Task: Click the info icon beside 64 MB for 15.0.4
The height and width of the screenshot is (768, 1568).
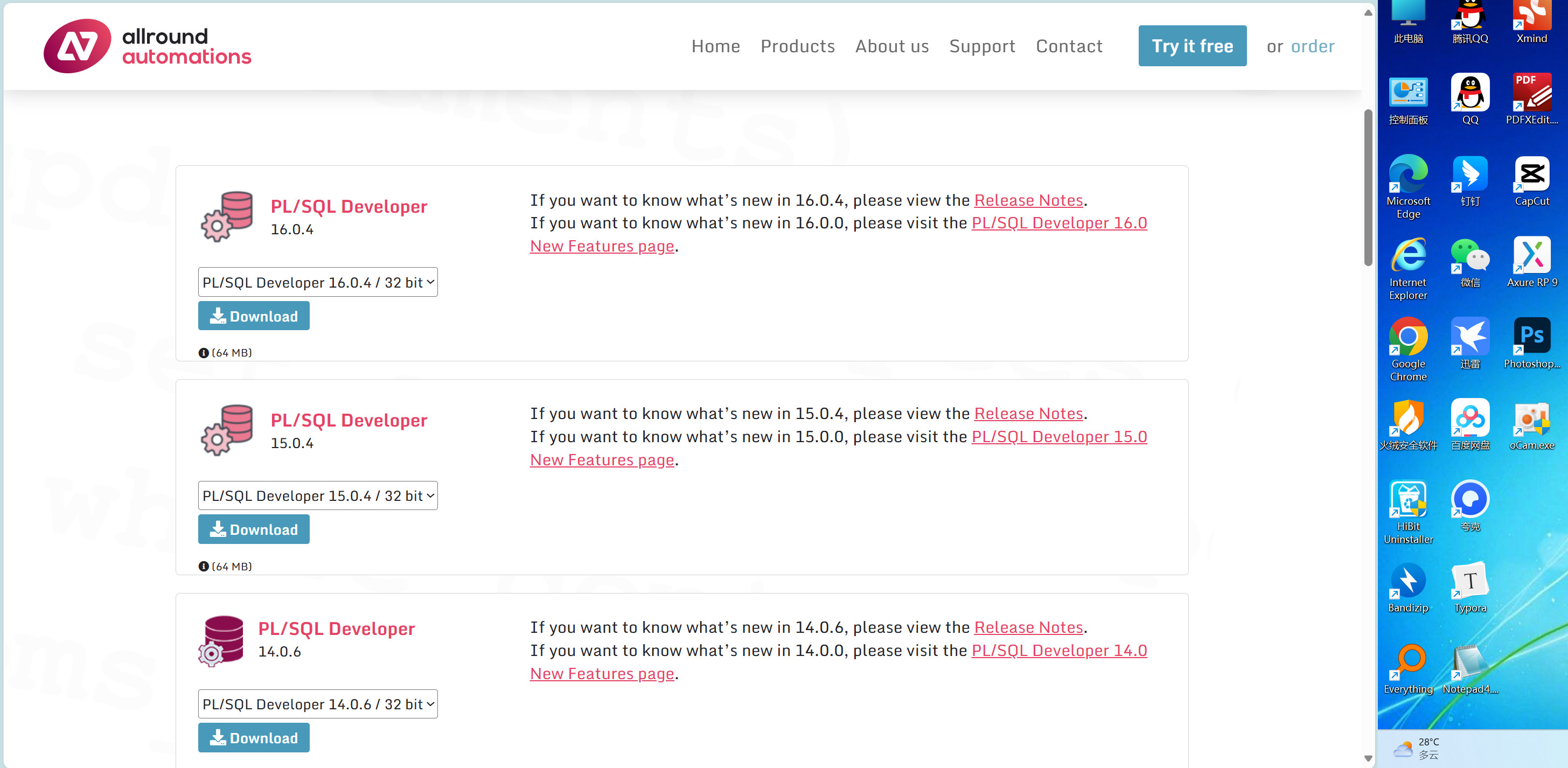Action: [203, 567]
